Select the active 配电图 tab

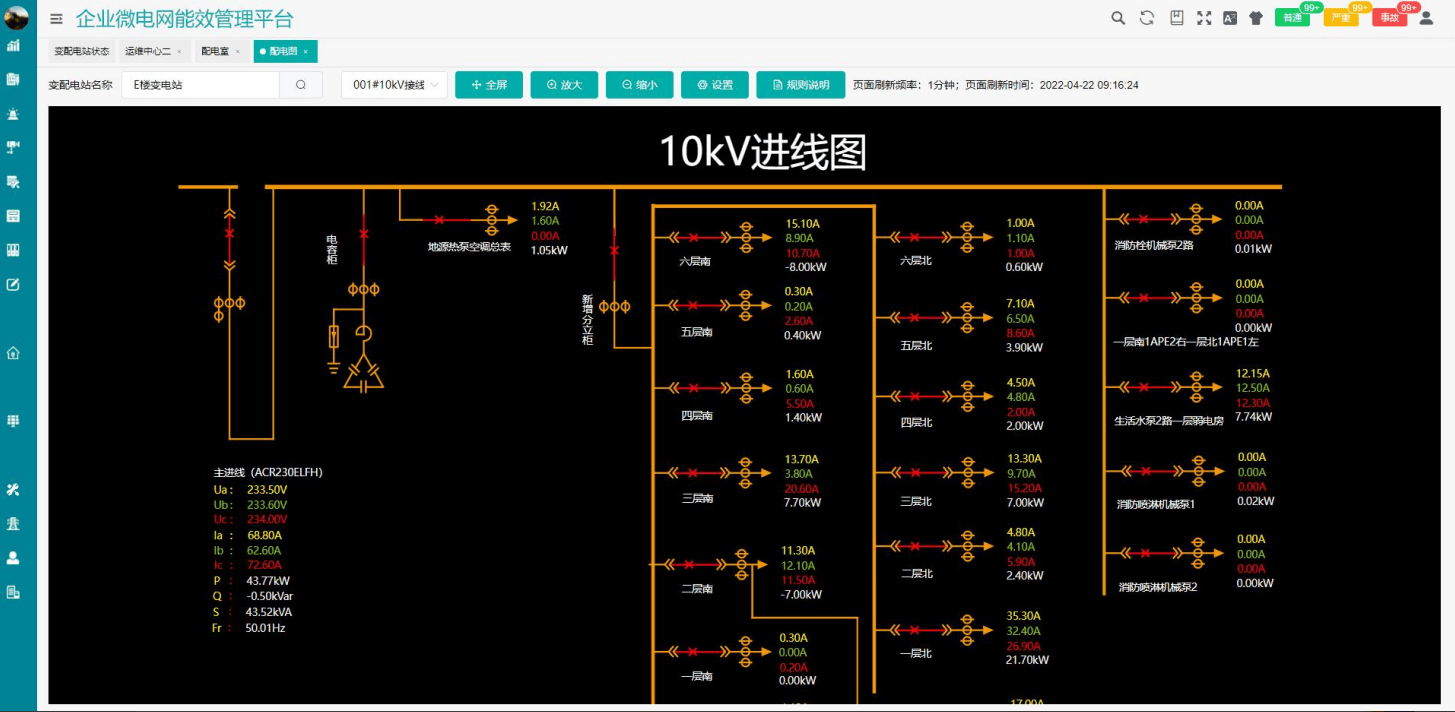click(x=284, y=51)
